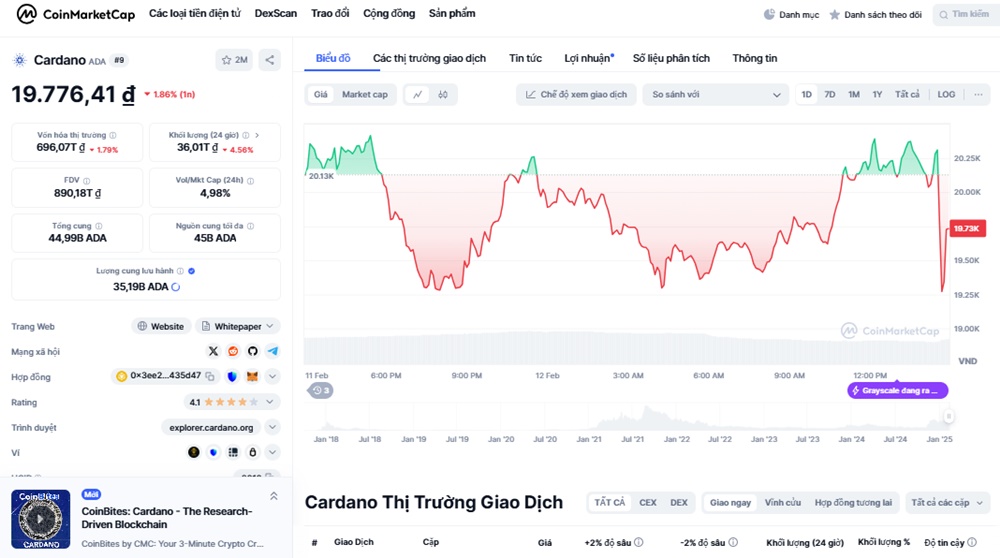Switch to the 'Tin tức' tab

pyautogui.click(x=525, y=59)
